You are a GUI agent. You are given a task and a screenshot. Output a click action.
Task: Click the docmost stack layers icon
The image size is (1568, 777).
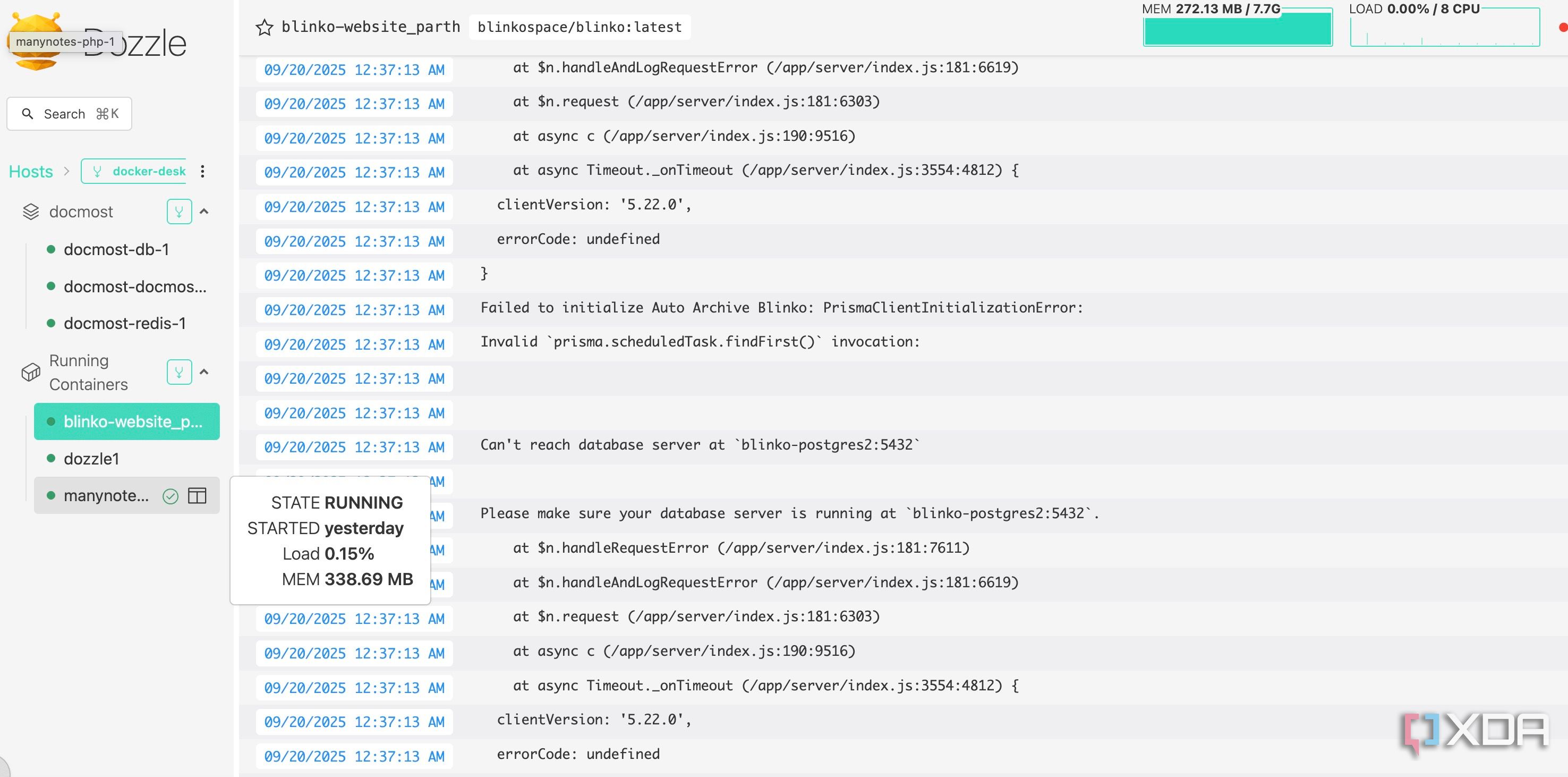coord(30,212)
